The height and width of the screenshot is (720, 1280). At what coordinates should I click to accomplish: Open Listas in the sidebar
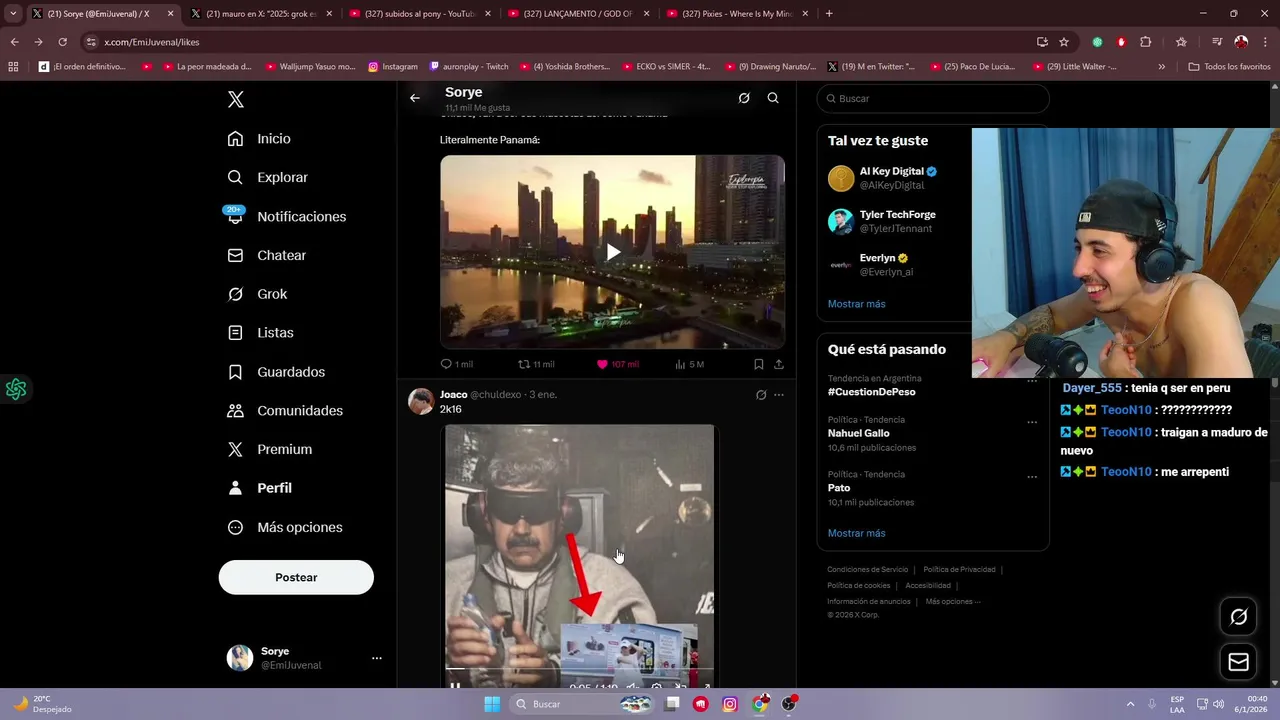[x=260, y=333]
